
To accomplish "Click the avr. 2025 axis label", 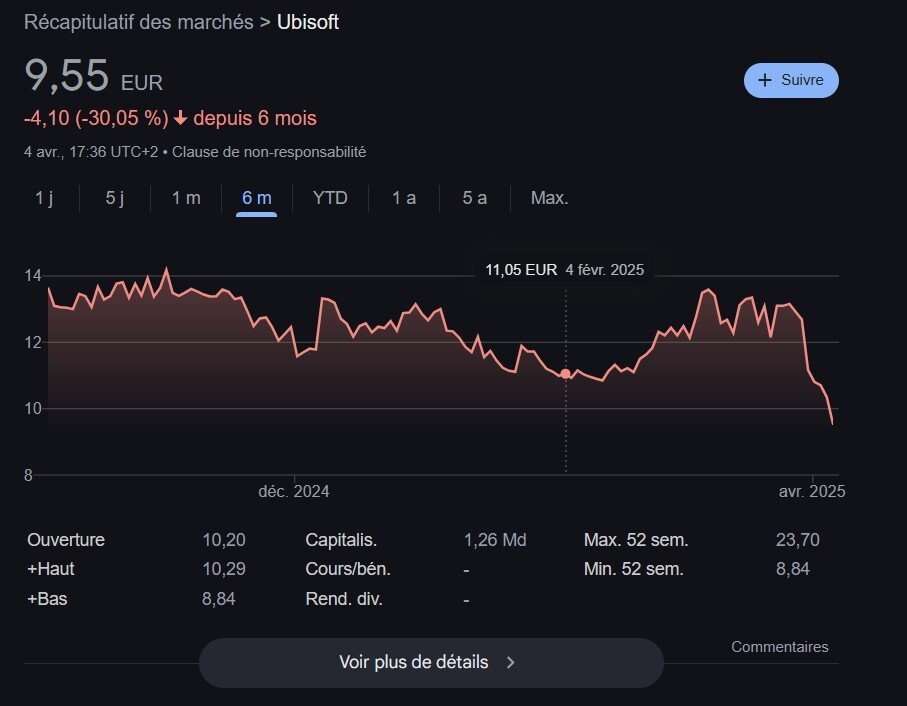I will (x=812, y=492).
